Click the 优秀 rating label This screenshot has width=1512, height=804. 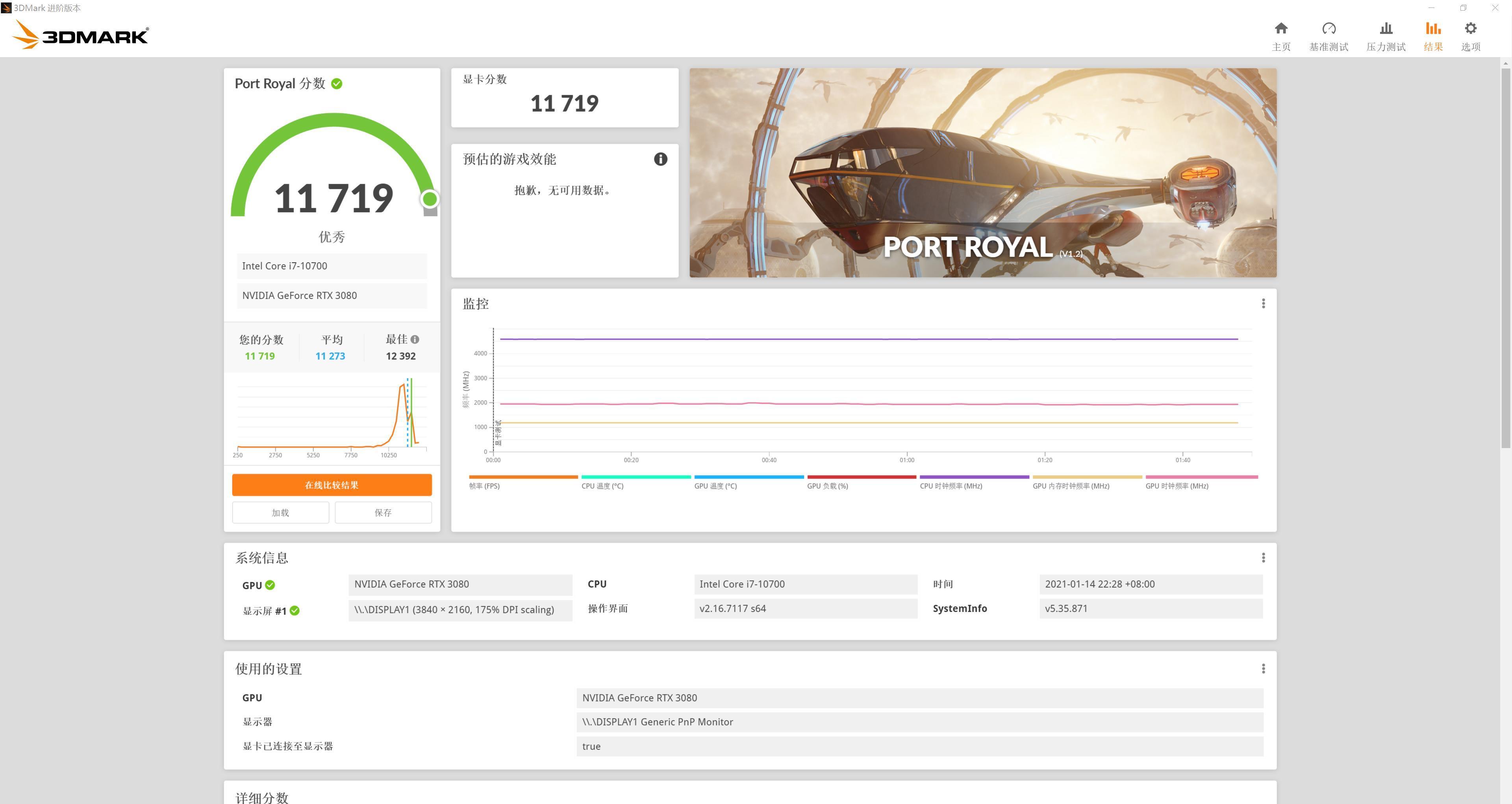coord(332,237)
